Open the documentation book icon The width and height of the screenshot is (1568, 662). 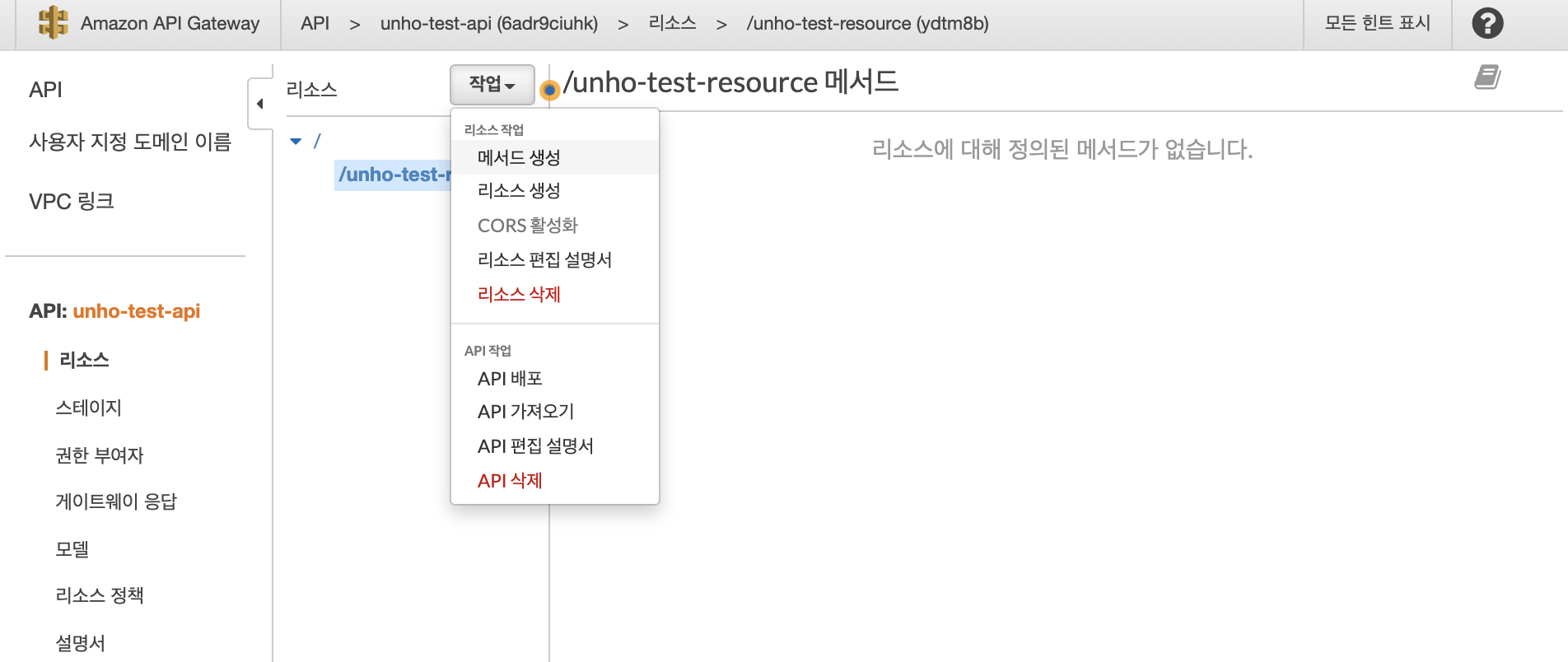[x=1487, y=77]
